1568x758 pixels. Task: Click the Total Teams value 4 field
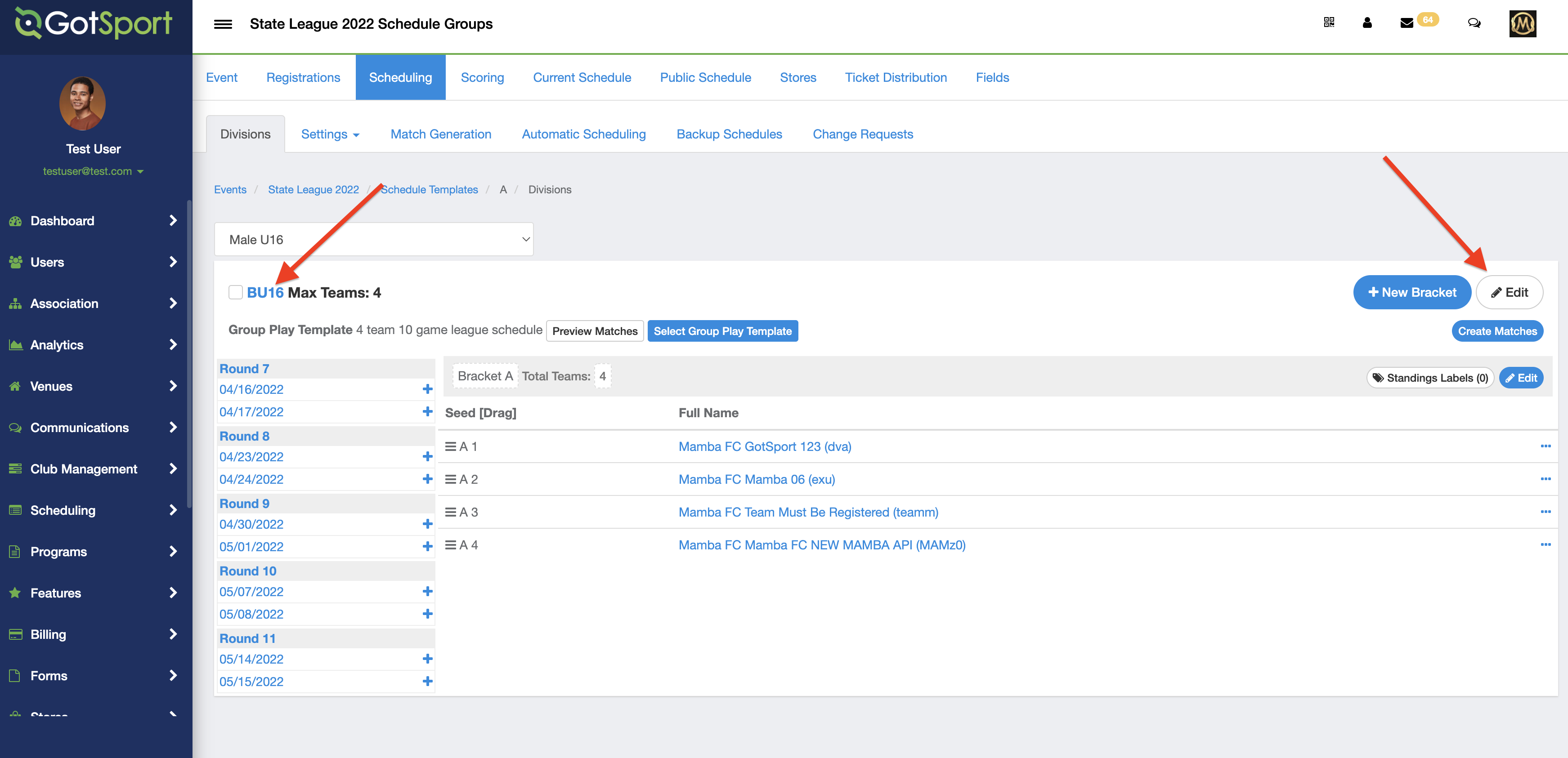click(x=602, y=376)
